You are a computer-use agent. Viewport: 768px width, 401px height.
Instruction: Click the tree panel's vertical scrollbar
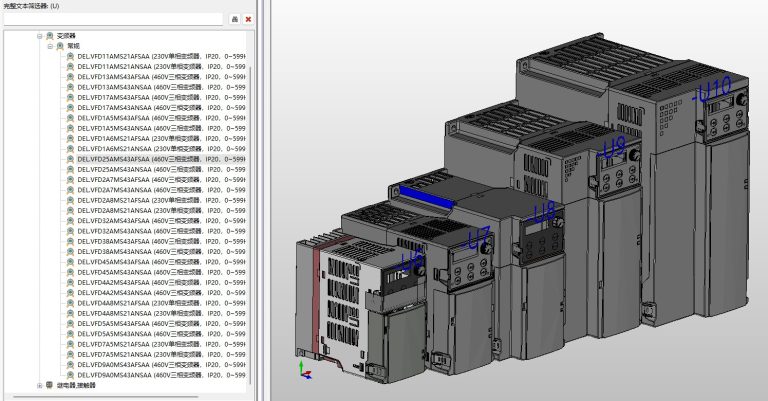tap(250, 200)
